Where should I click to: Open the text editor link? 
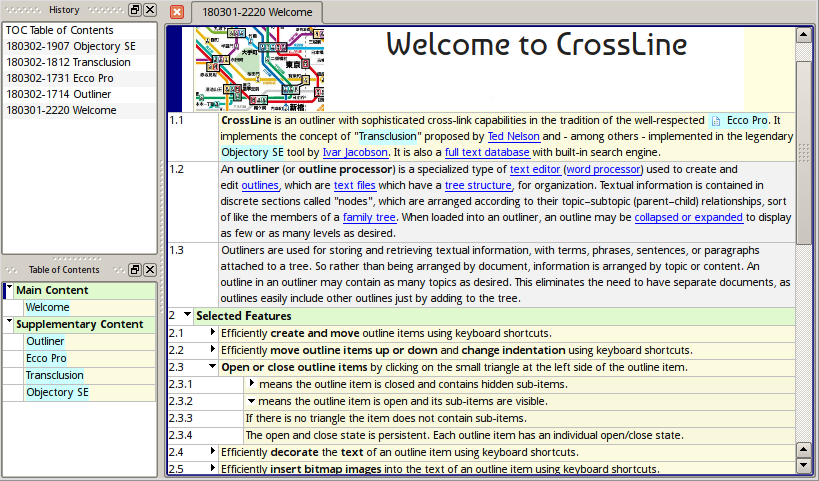pos(535,169)
